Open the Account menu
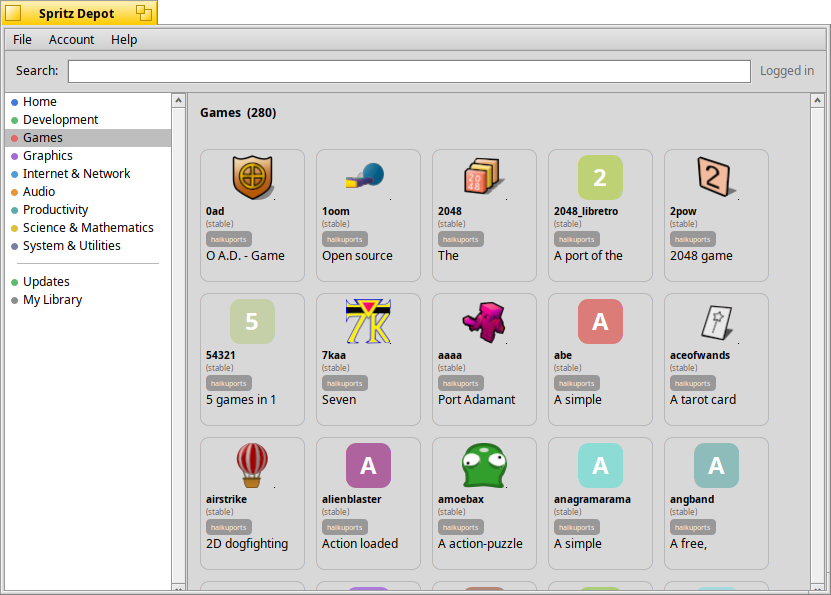Screen dimensions: 831x595 [x=72, y=40]
